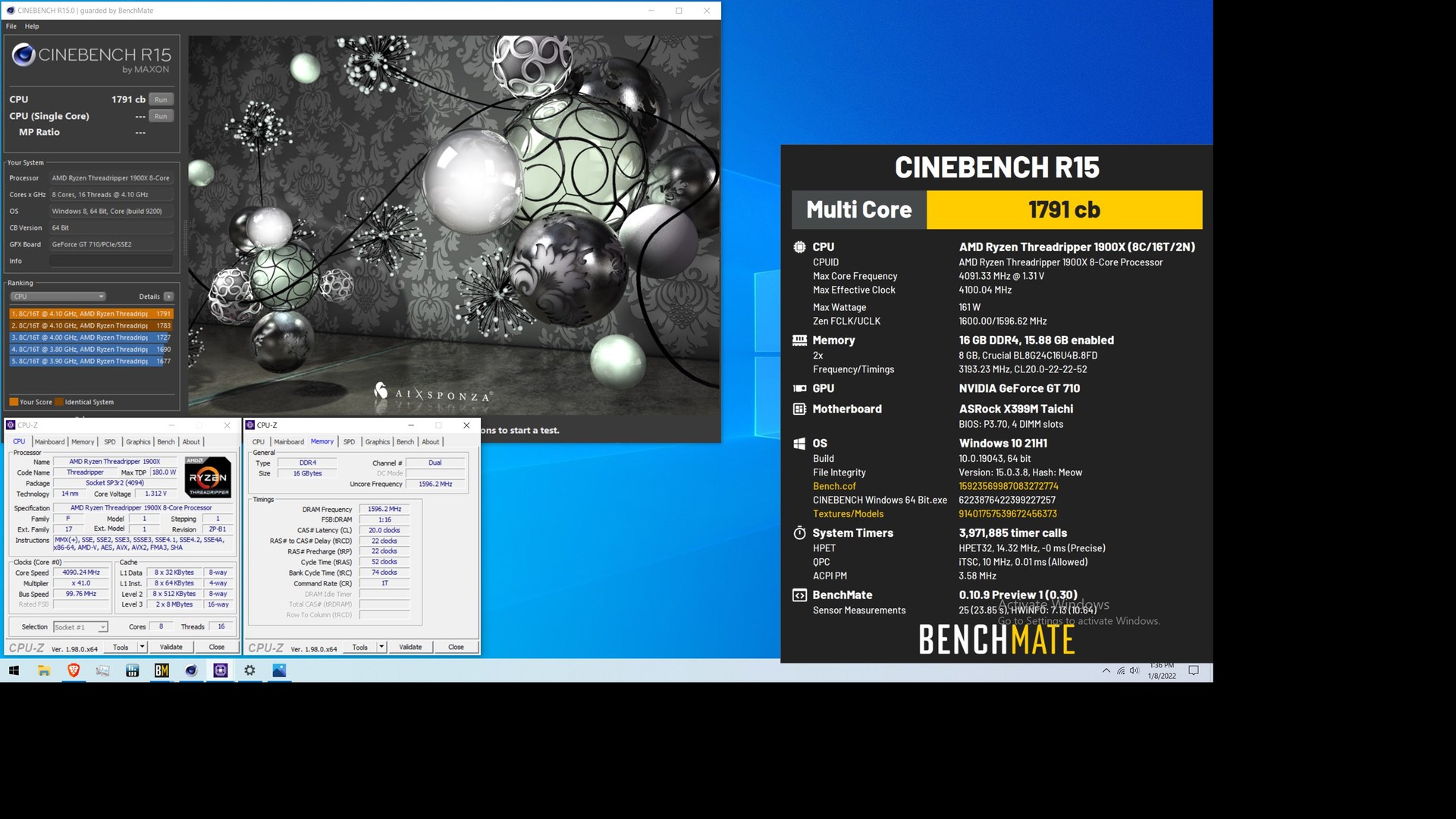
Task: Run the CPU Single Core test
Action: (x=161, y=116)
